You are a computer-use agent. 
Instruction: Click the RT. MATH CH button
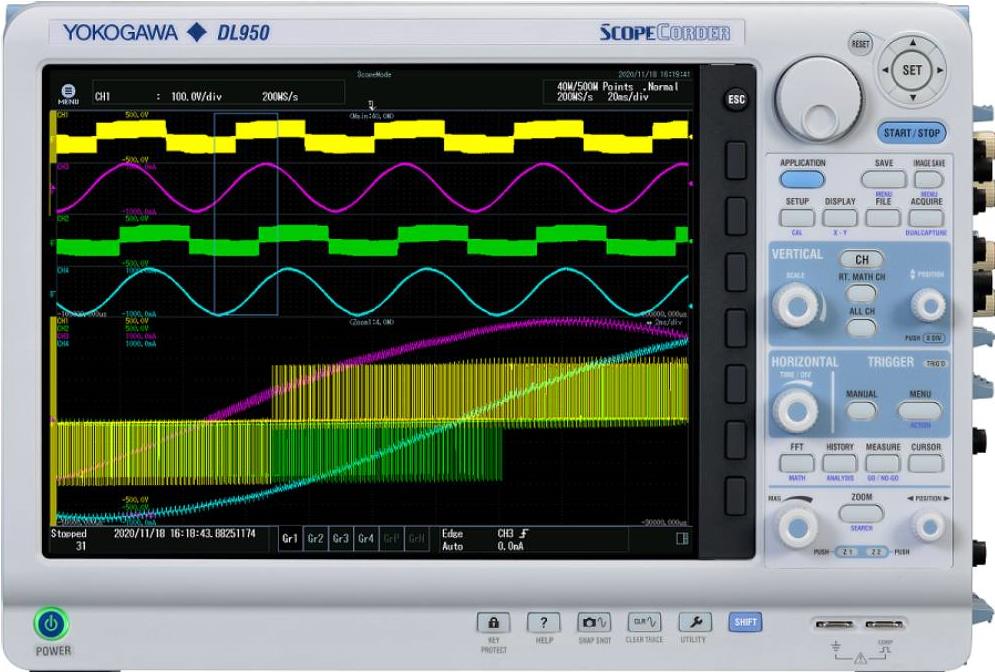click(x=861, y=293)
